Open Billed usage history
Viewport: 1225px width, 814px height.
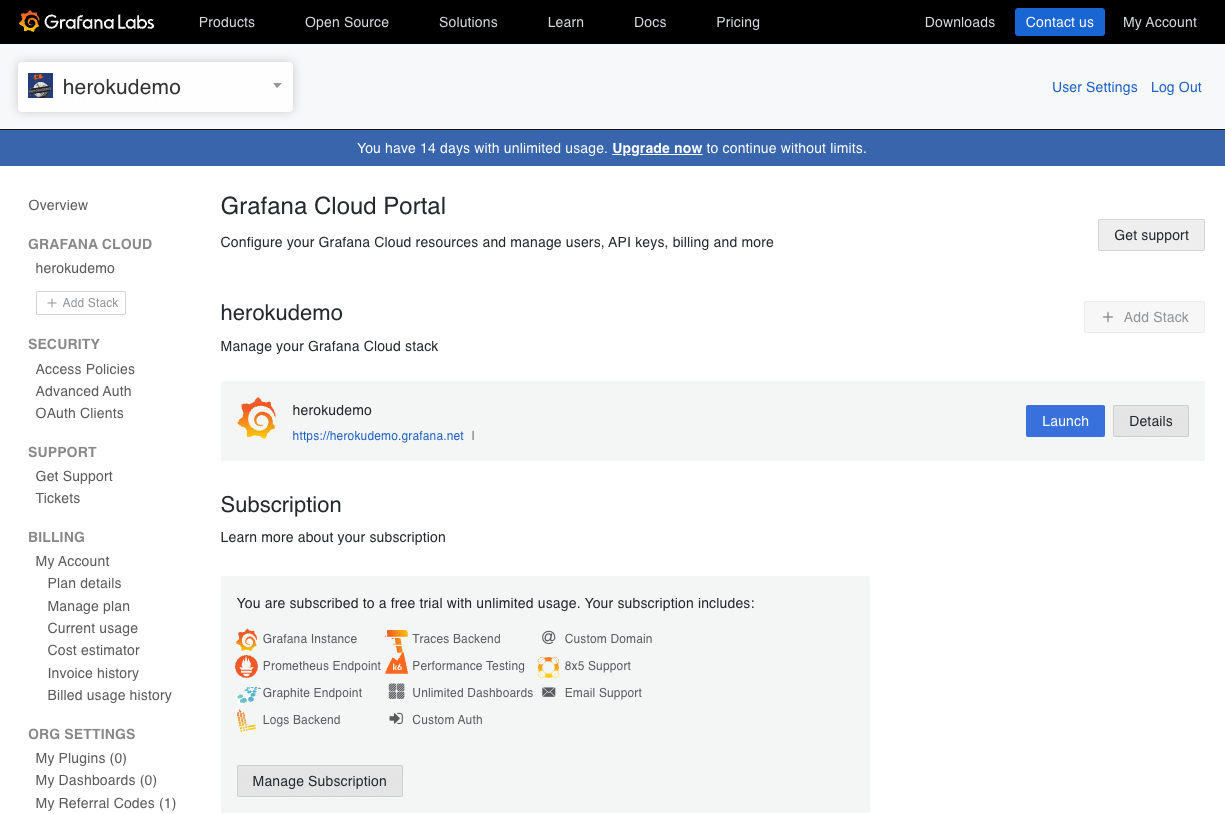point(110,695)
